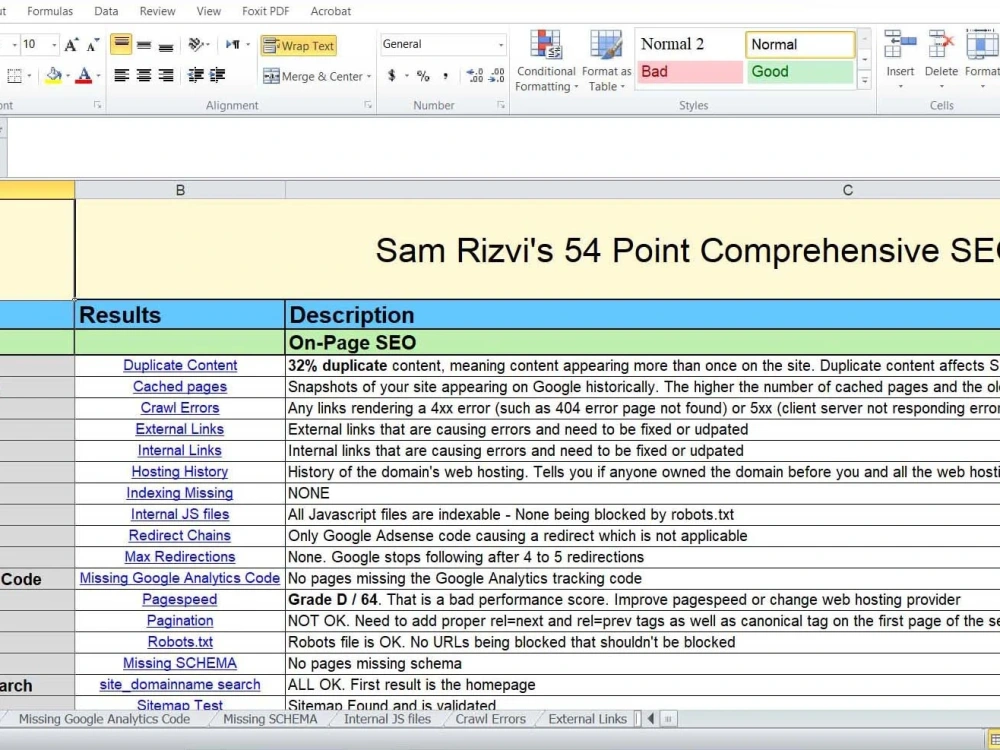Click the borders icon
The width and height of the screenshot is (1000, 750).
14,76
